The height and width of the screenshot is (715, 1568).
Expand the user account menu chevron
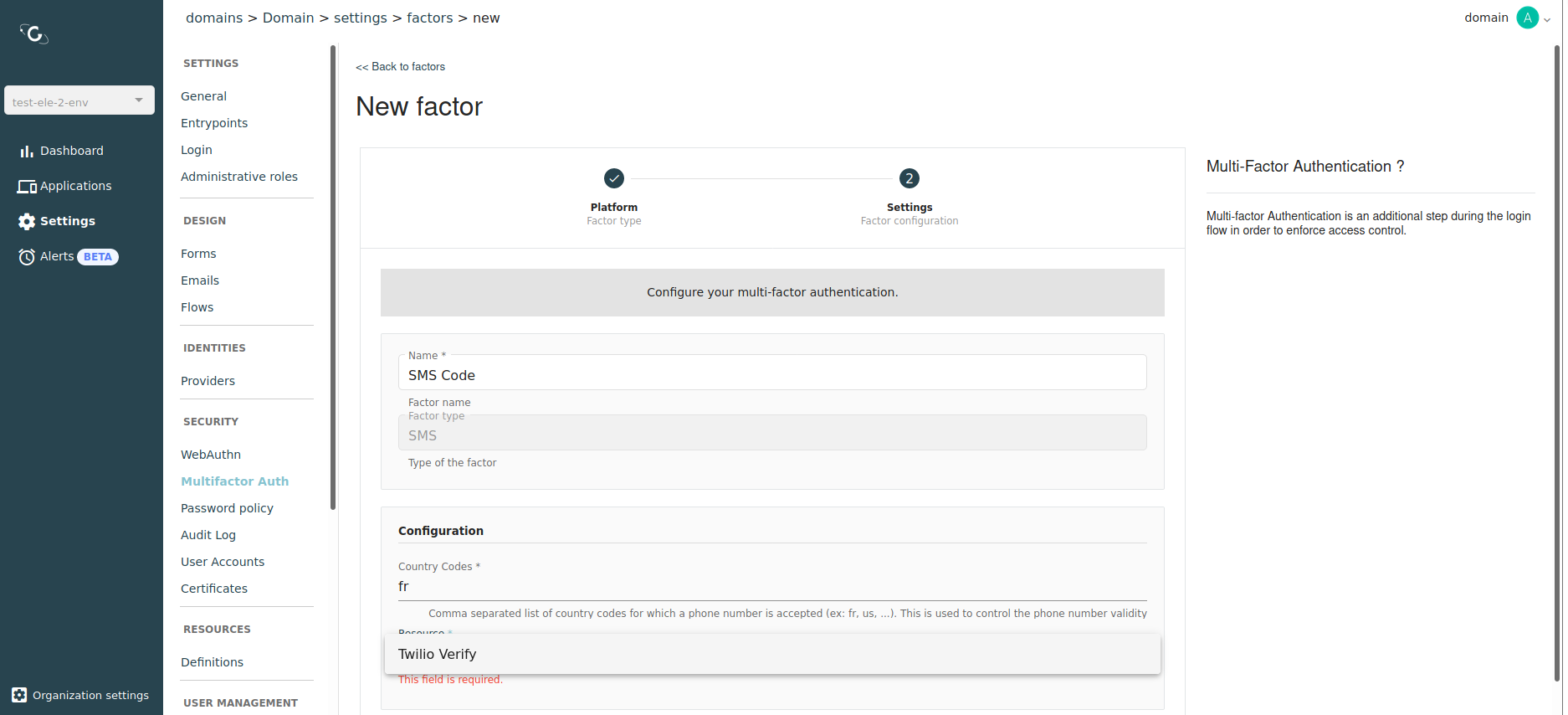coord(1547,20)
